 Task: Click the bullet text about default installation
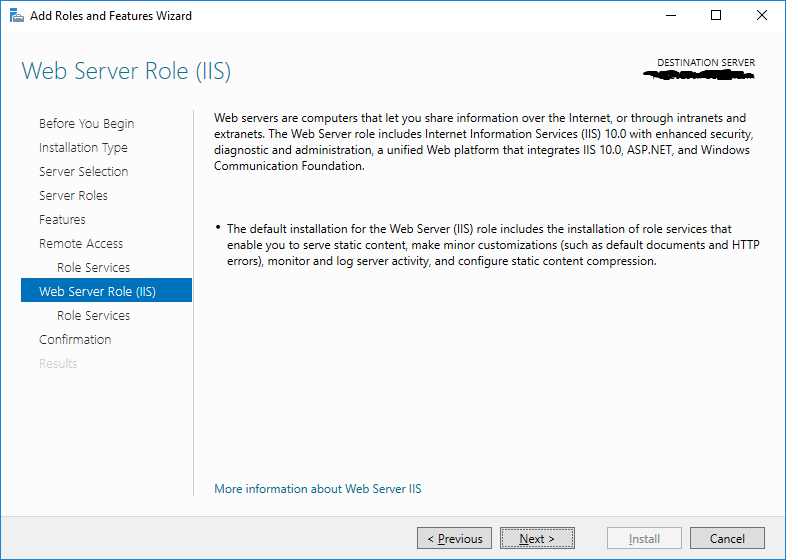[493, 245]
